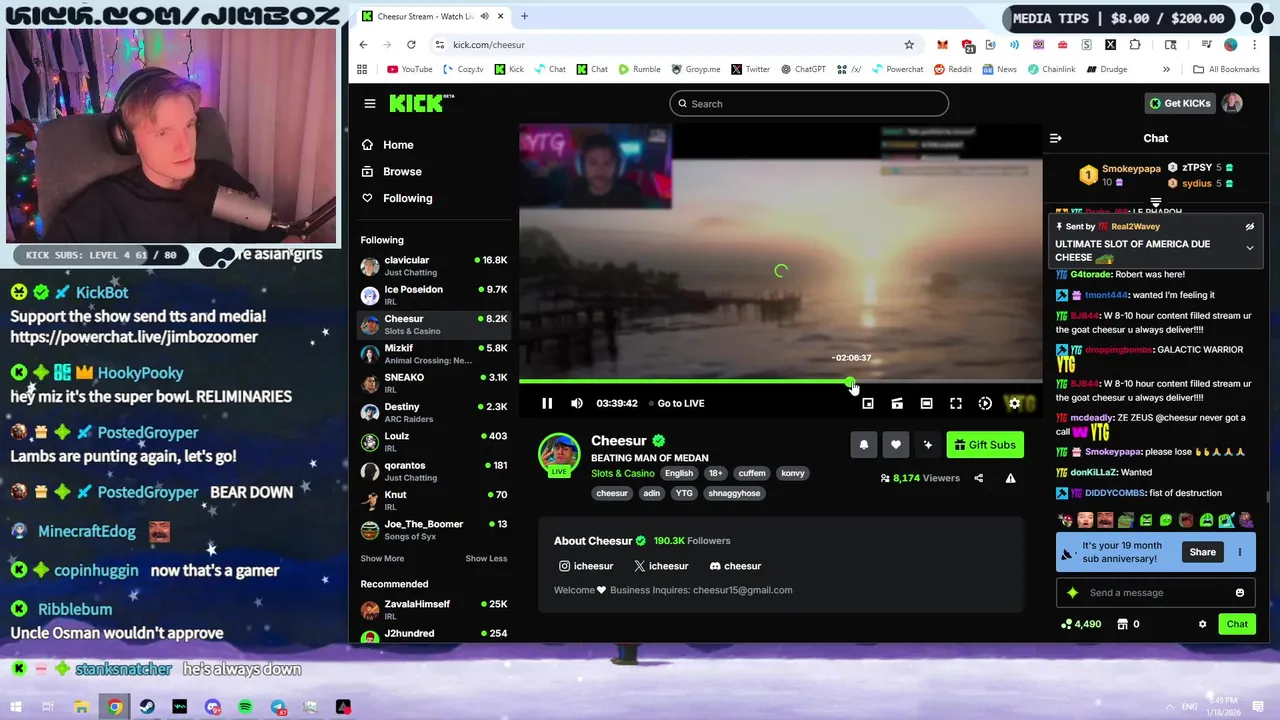The height and width of the screenshot is (720, 1280).
Task: Click the Slots & Casino category link
Action: click(622, 473)
